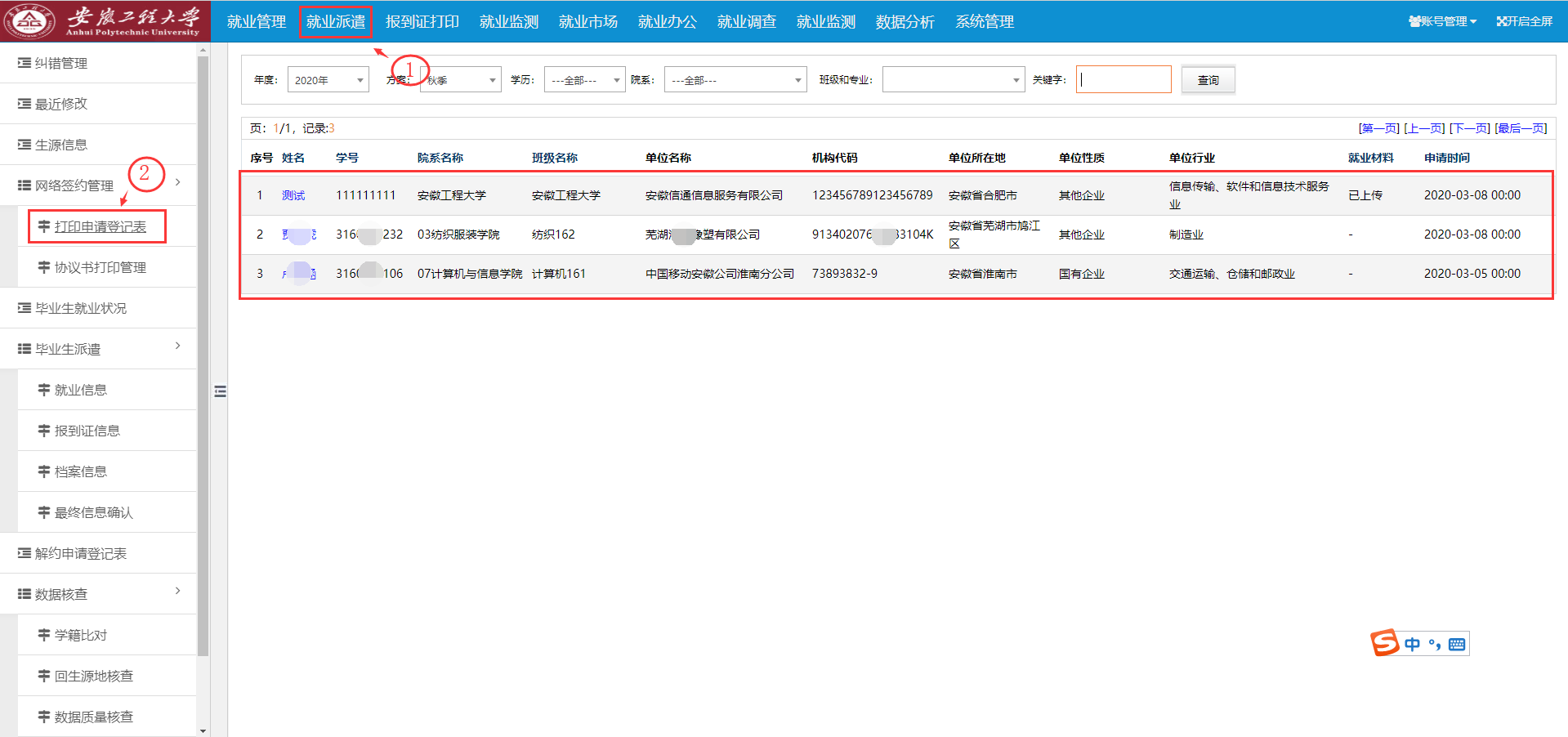Open the 院系 dropdown filter

[735, 80]
